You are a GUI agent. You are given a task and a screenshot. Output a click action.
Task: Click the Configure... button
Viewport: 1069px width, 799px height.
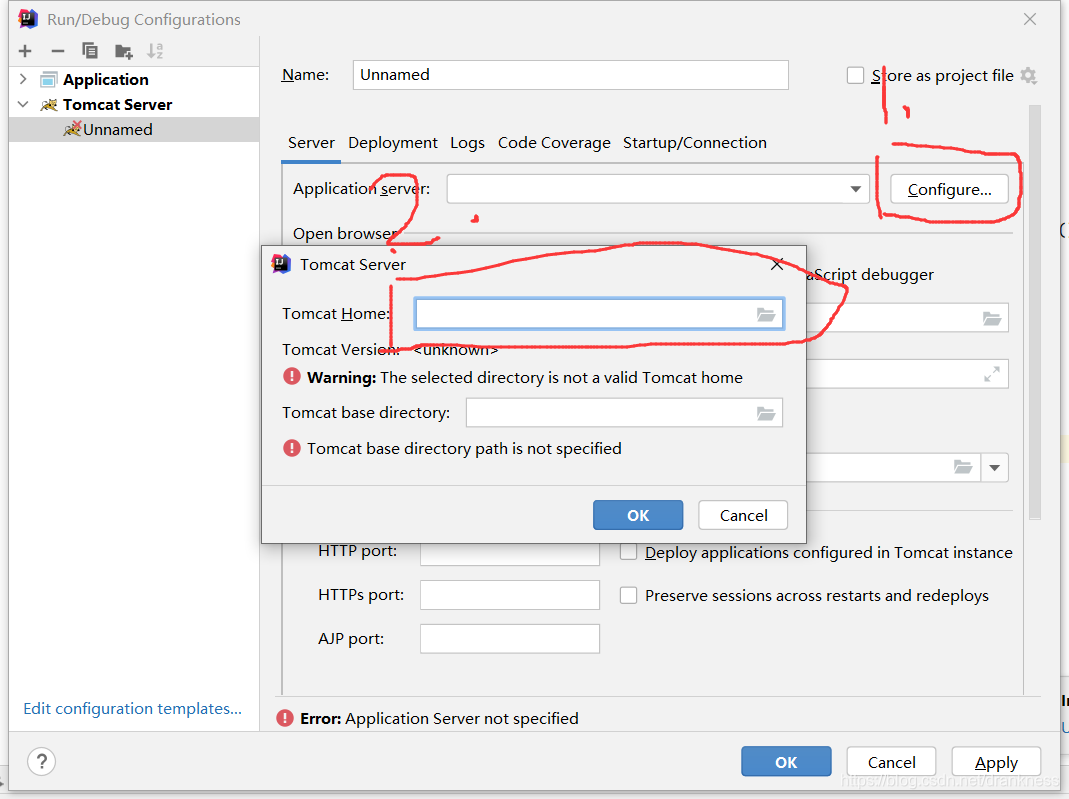click(x=950, y=190)
